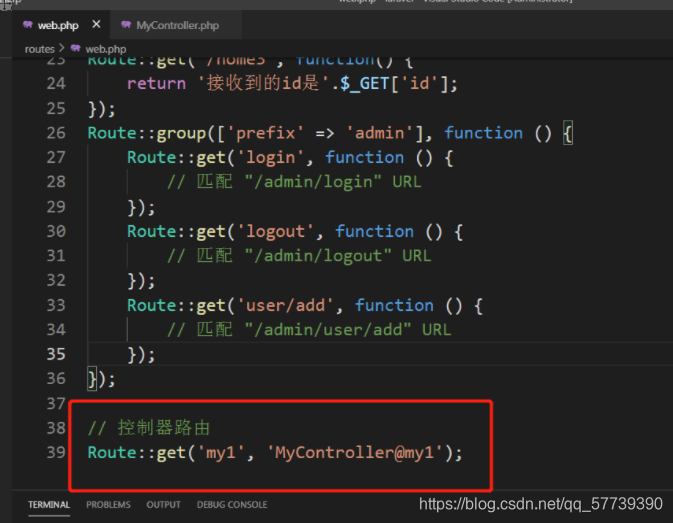Click the function keyword on line 30

click(x=374, y=231)
